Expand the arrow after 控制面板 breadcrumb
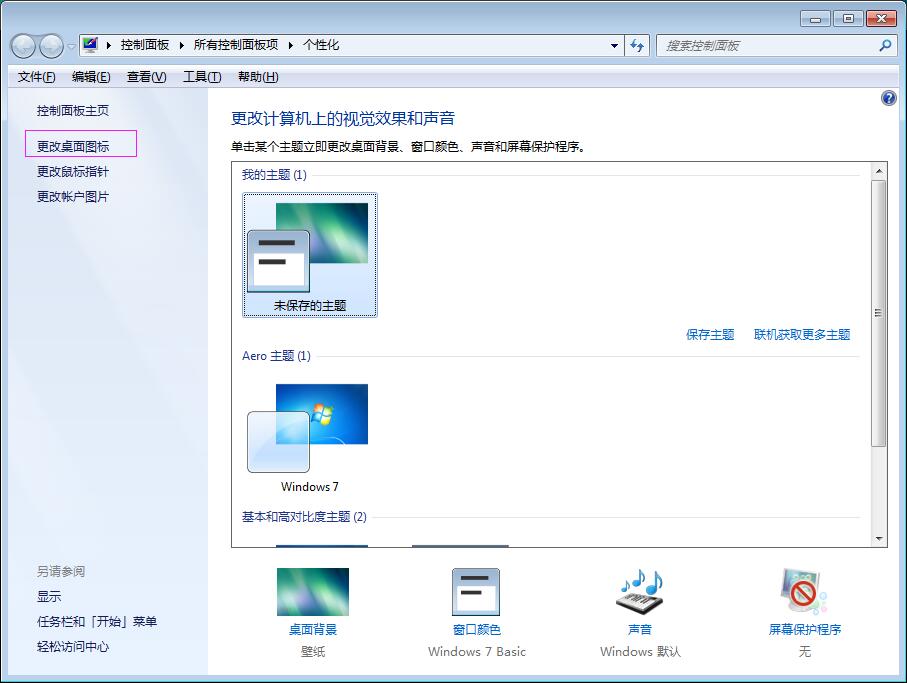The image size is (907, 683). [182, 45]
